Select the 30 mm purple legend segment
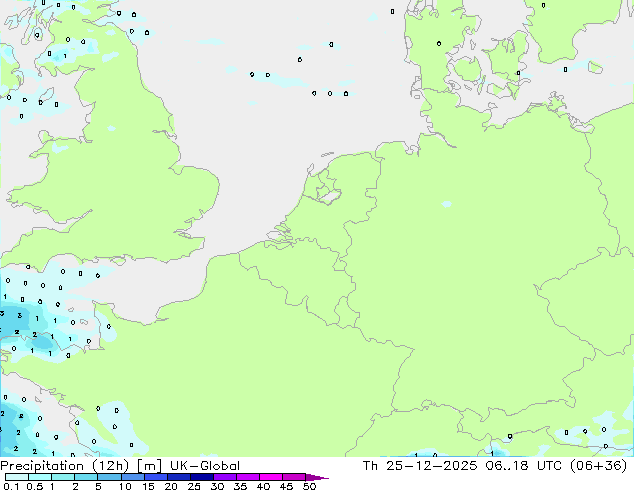 [228, 478]
